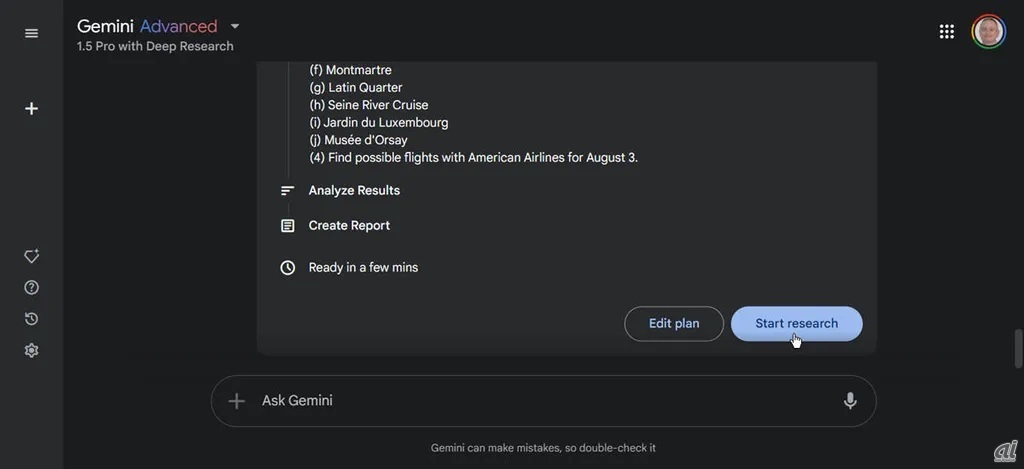Click the Ready in a few mins item
Viewport: 1024px width, 469px height.
pyautogui.click(x=363, y=267)
